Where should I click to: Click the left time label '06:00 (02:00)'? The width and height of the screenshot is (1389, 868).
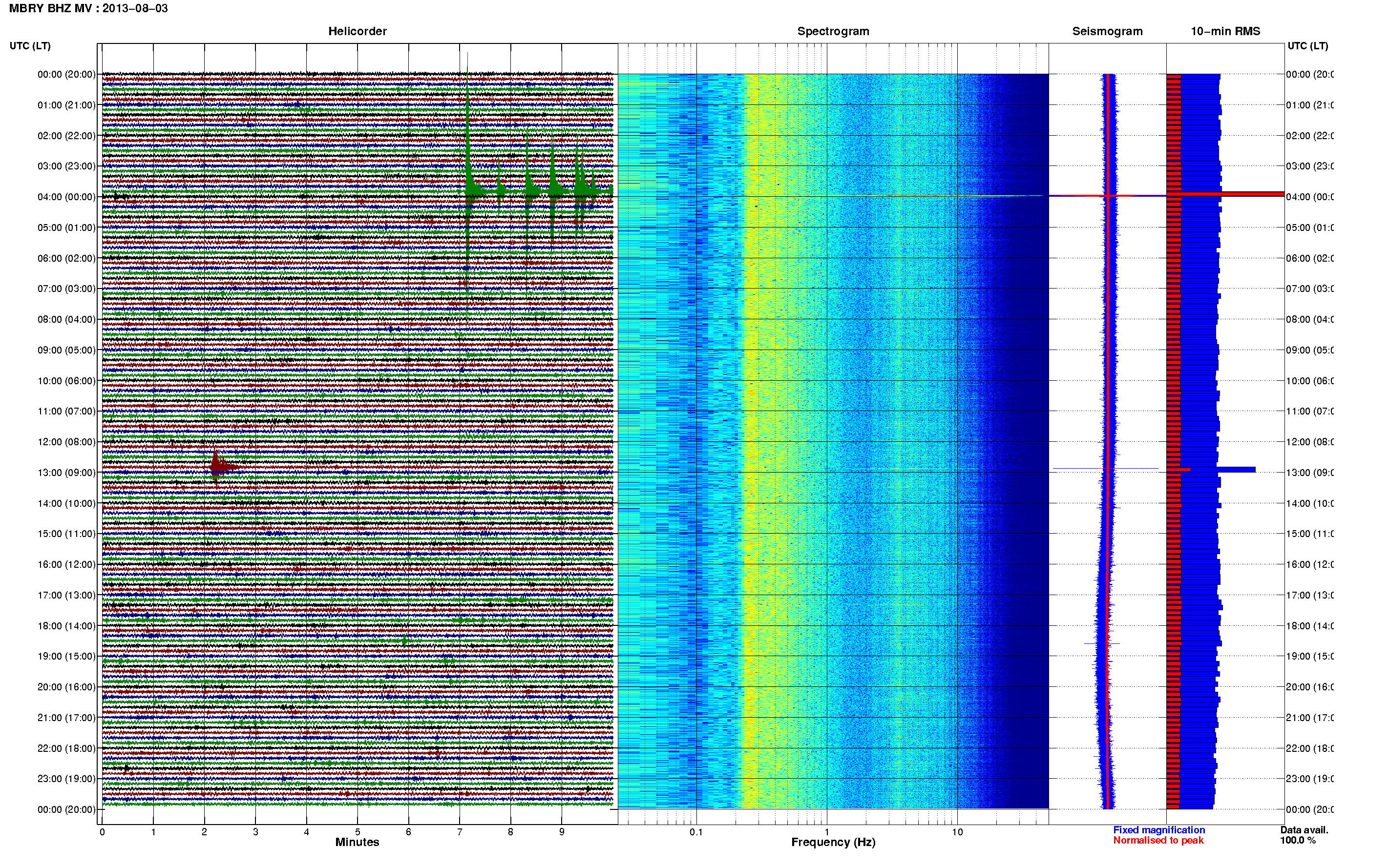click(x=66, y=258)
